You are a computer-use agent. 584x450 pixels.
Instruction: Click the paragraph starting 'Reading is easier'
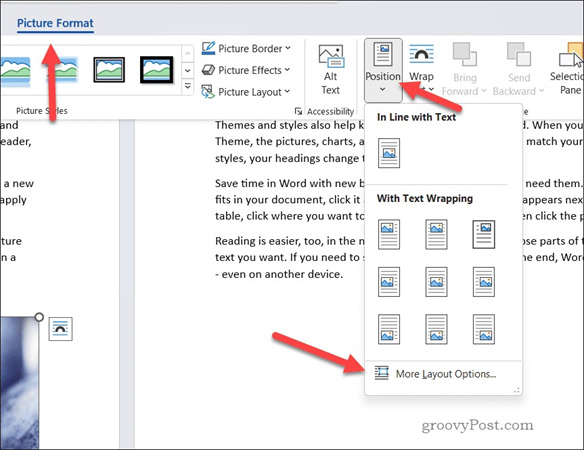pyautogui.click(x=289, y=257)
